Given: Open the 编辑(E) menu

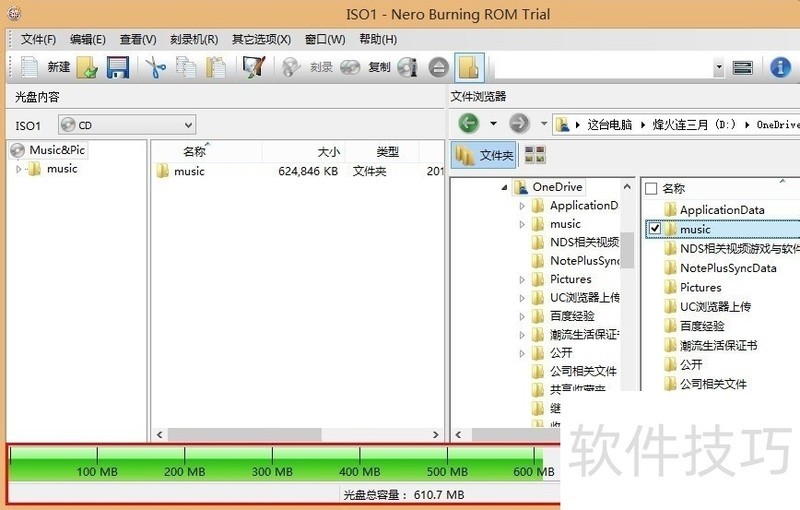Looking at the screenshot, I should 88,39.
